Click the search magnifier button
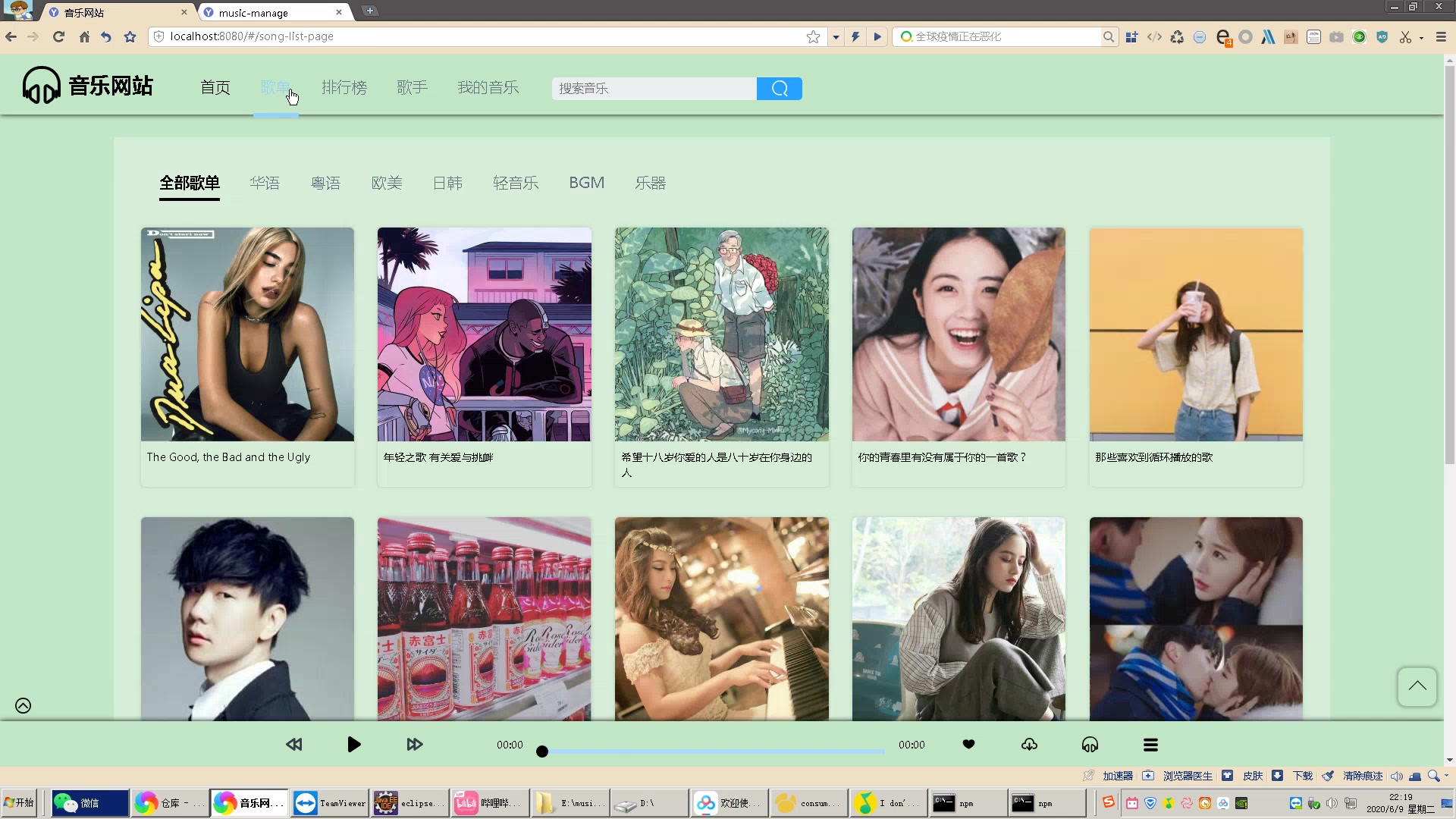This screenshot has height=819, width=1456. click(x=778, y=88)
